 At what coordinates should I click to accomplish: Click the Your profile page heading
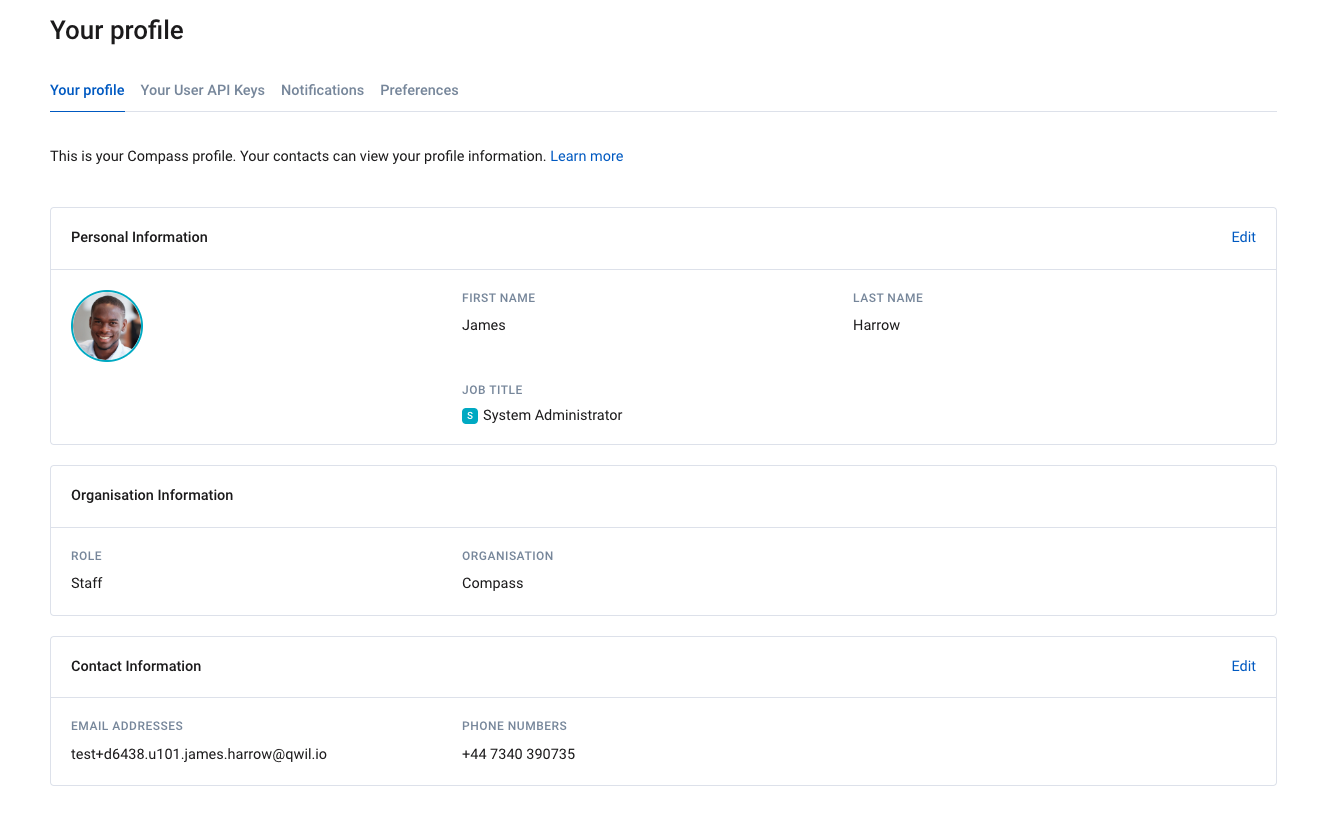coord(116,30)
